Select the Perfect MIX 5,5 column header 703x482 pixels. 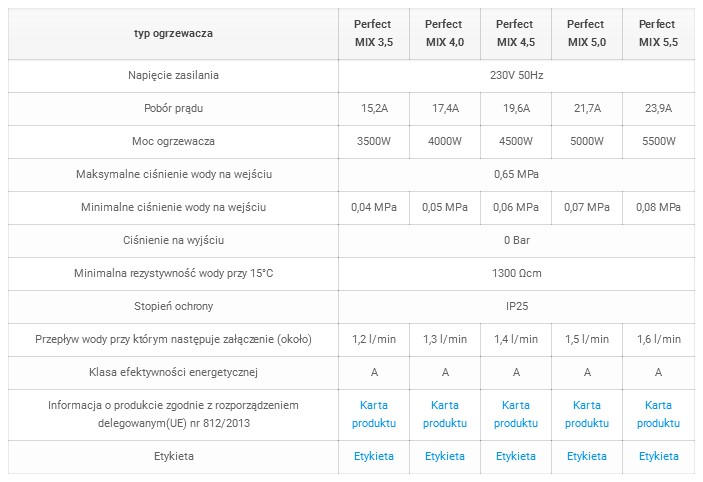658,33
